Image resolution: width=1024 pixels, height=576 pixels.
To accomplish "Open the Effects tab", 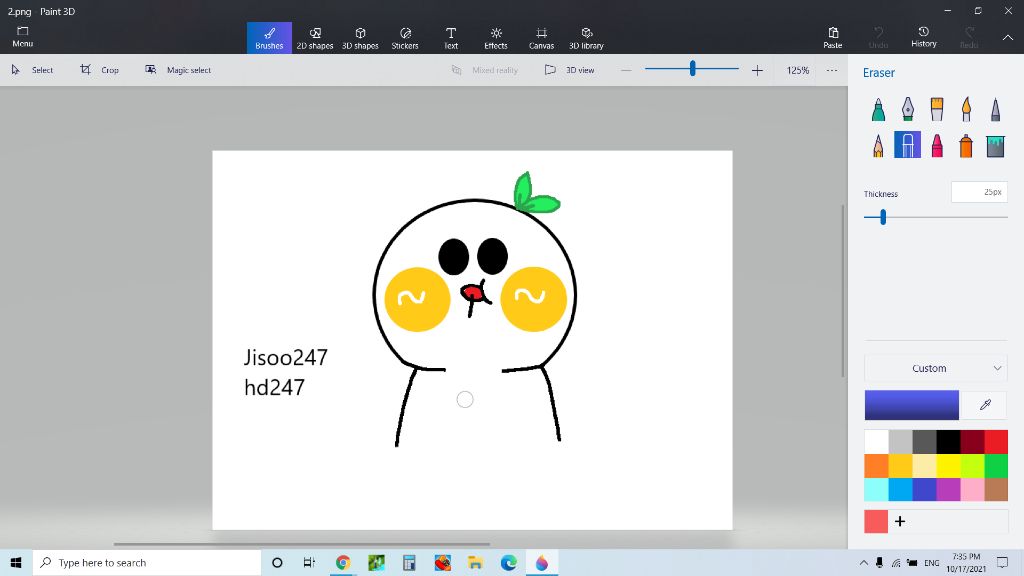I will click(x=496, y=38).
